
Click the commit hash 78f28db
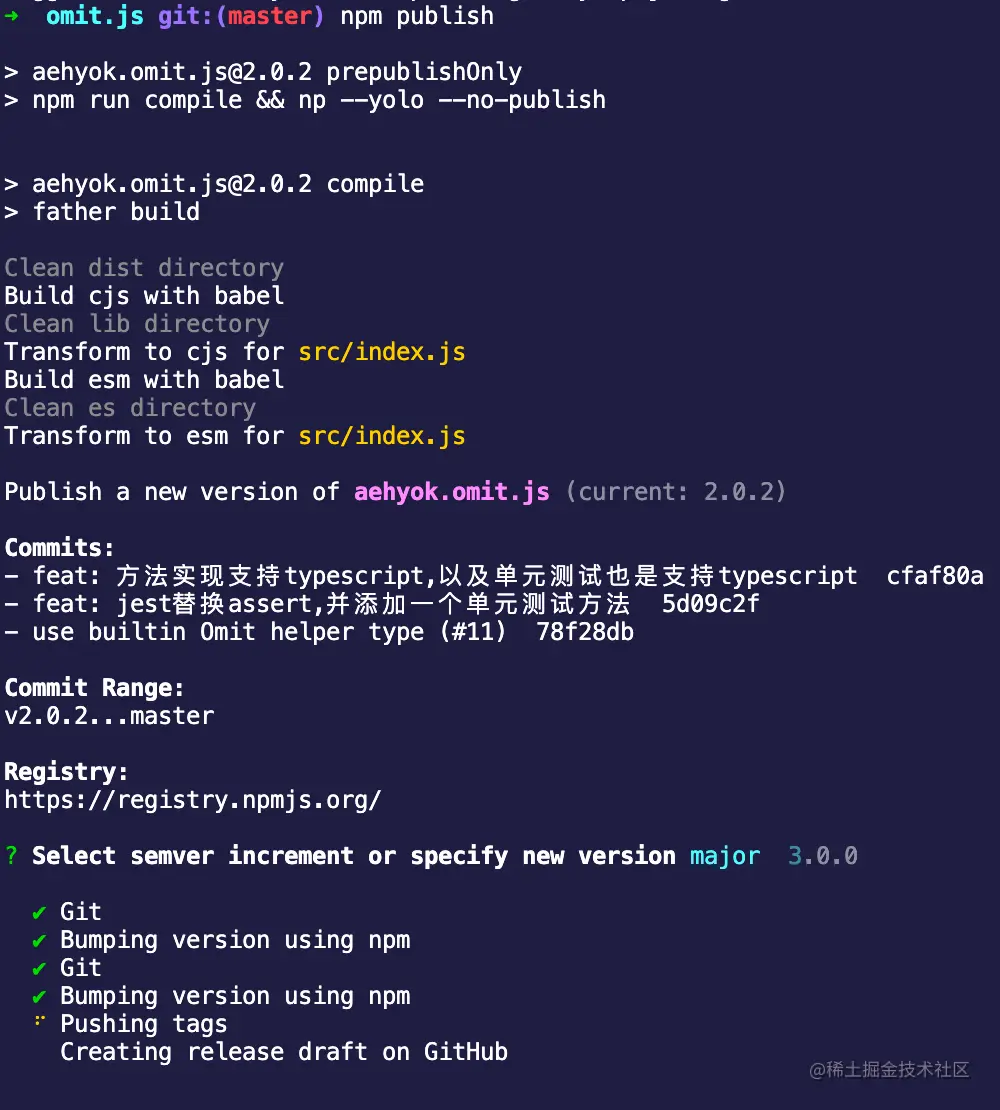click(585, 632)
